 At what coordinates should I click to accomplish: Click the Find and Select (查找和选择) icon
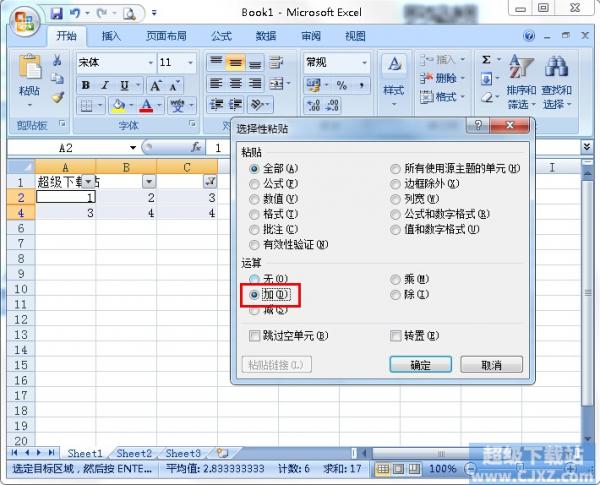pos(556,78)
